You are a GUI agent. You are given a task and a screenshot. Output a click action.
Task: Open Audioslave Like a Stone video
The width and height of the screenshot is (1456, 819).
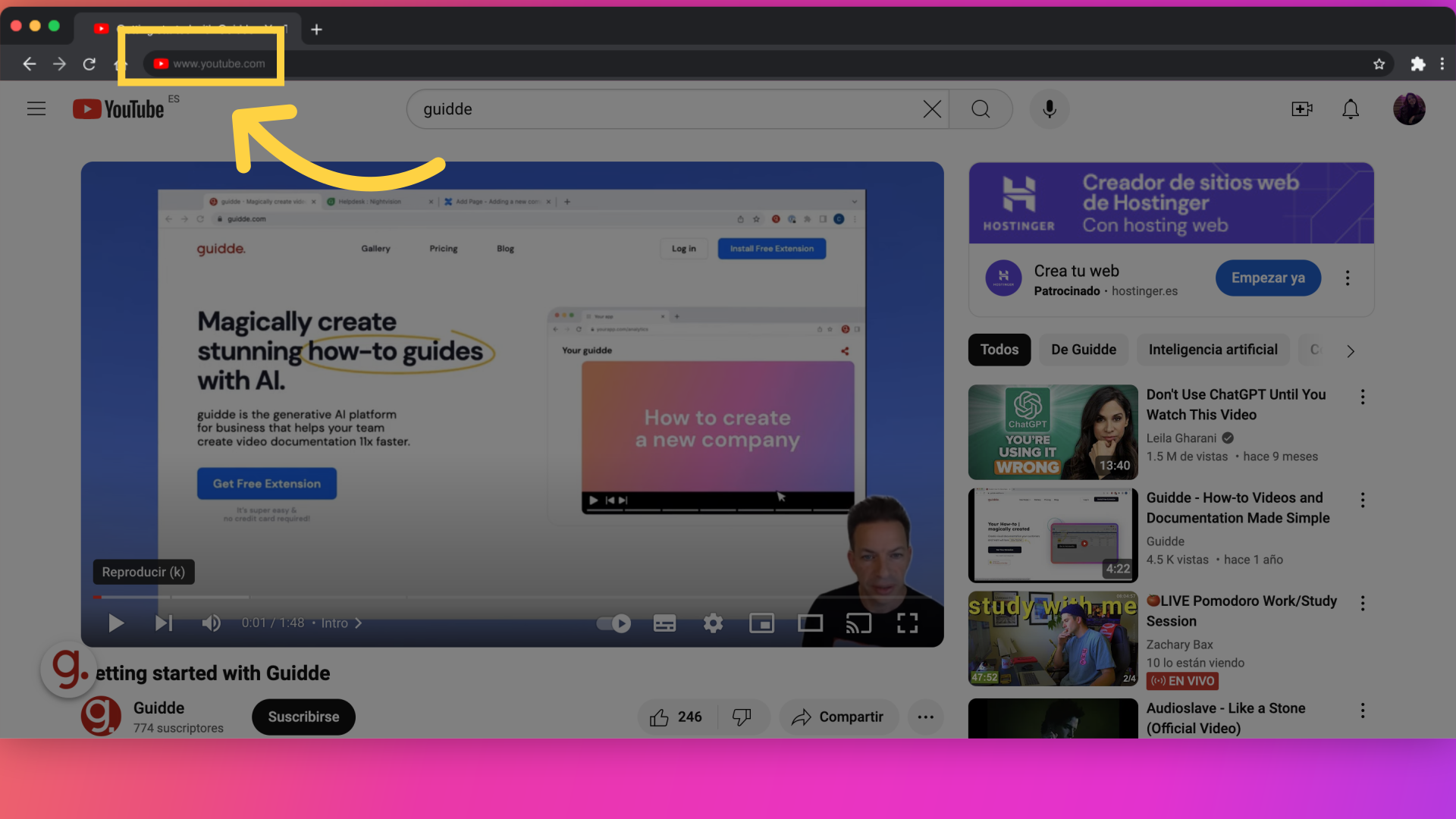click(1225, 718)
